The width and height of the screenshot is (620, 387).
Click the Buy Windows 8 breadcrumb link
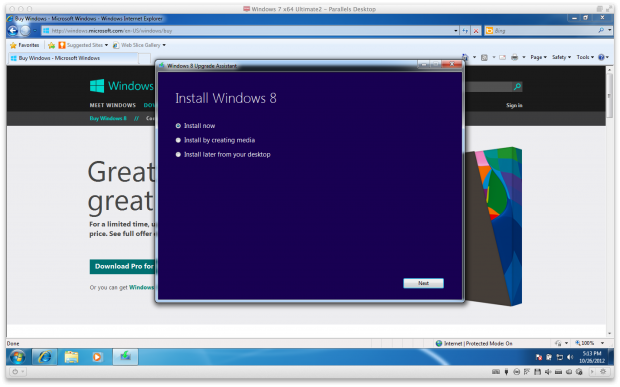point(108,118)
